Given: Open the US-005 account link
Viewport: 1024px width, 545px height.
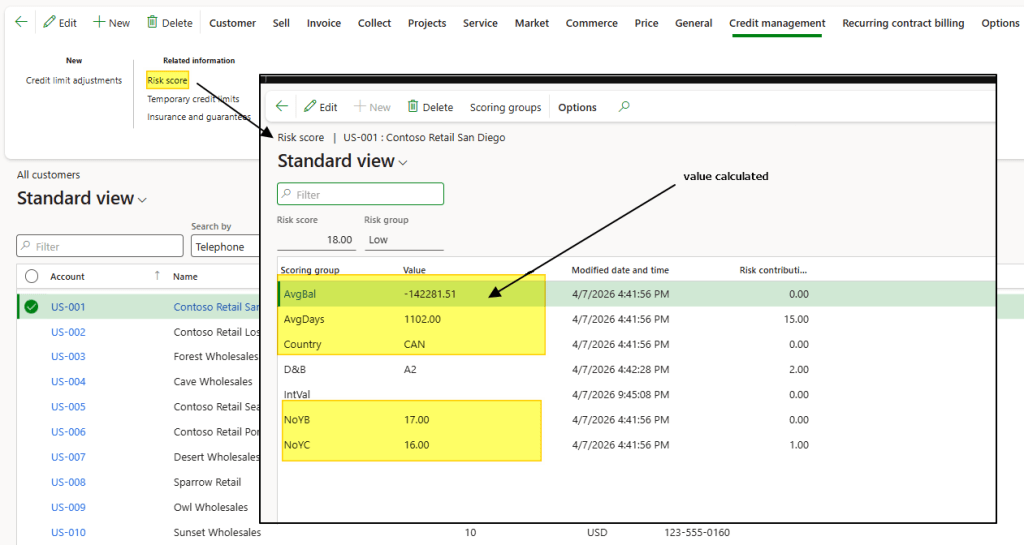Looking at the screenshot, I should point(68,407).
